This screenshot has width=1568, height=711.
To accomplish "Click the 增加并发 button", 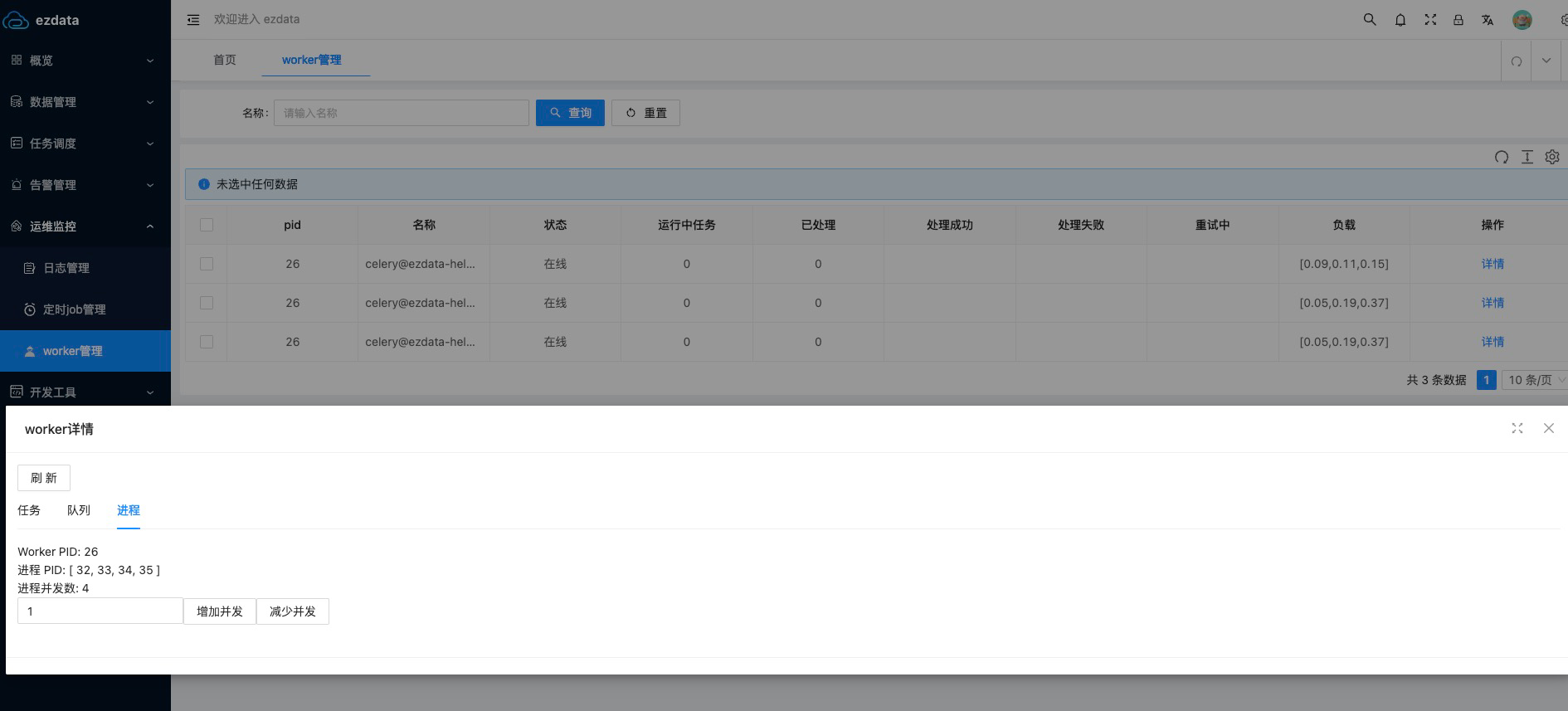I will pyautogui.click(x=220, y=611).
